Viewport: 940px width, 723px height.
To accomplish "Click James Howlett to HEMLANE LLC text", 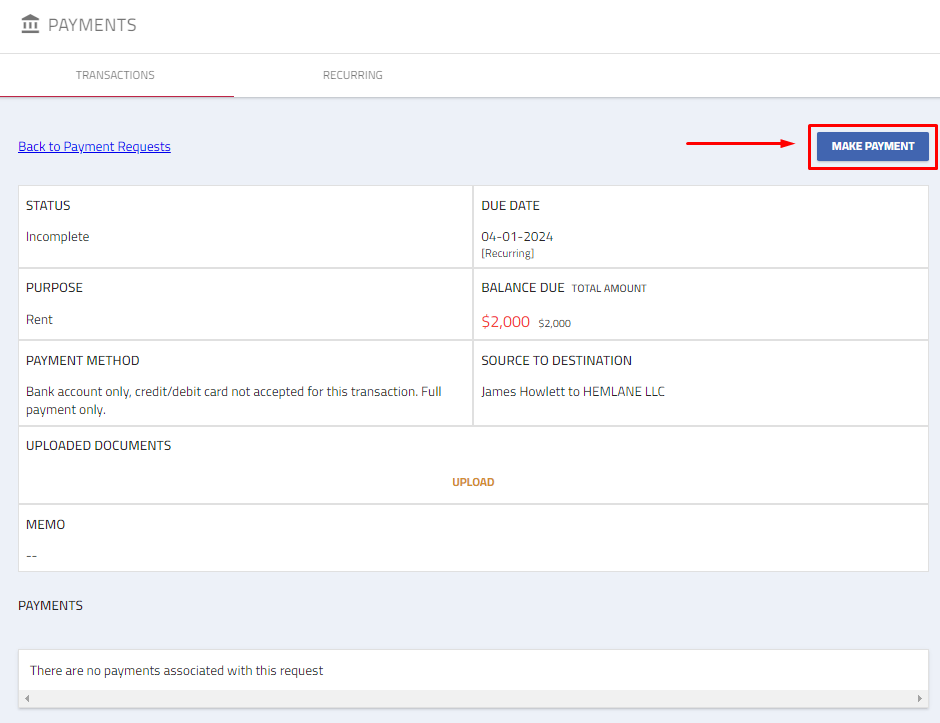I will pos(572,392).
